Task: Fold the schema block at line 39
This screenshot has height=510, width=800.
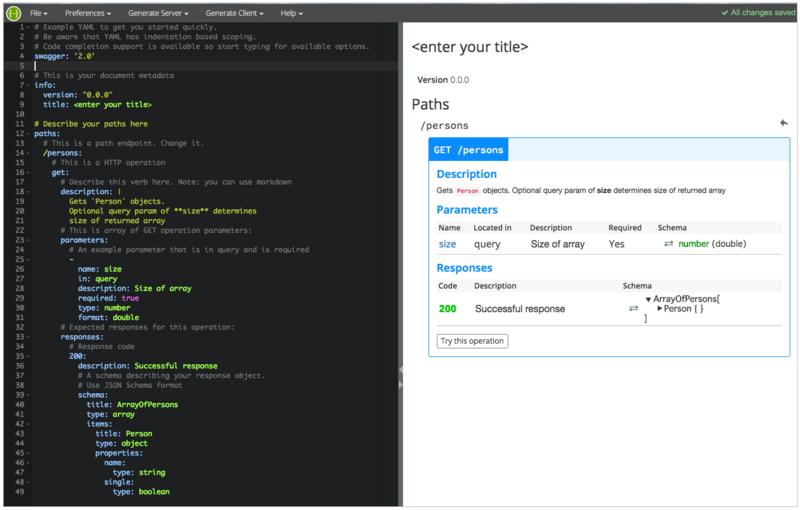Action: pos(28,395)
